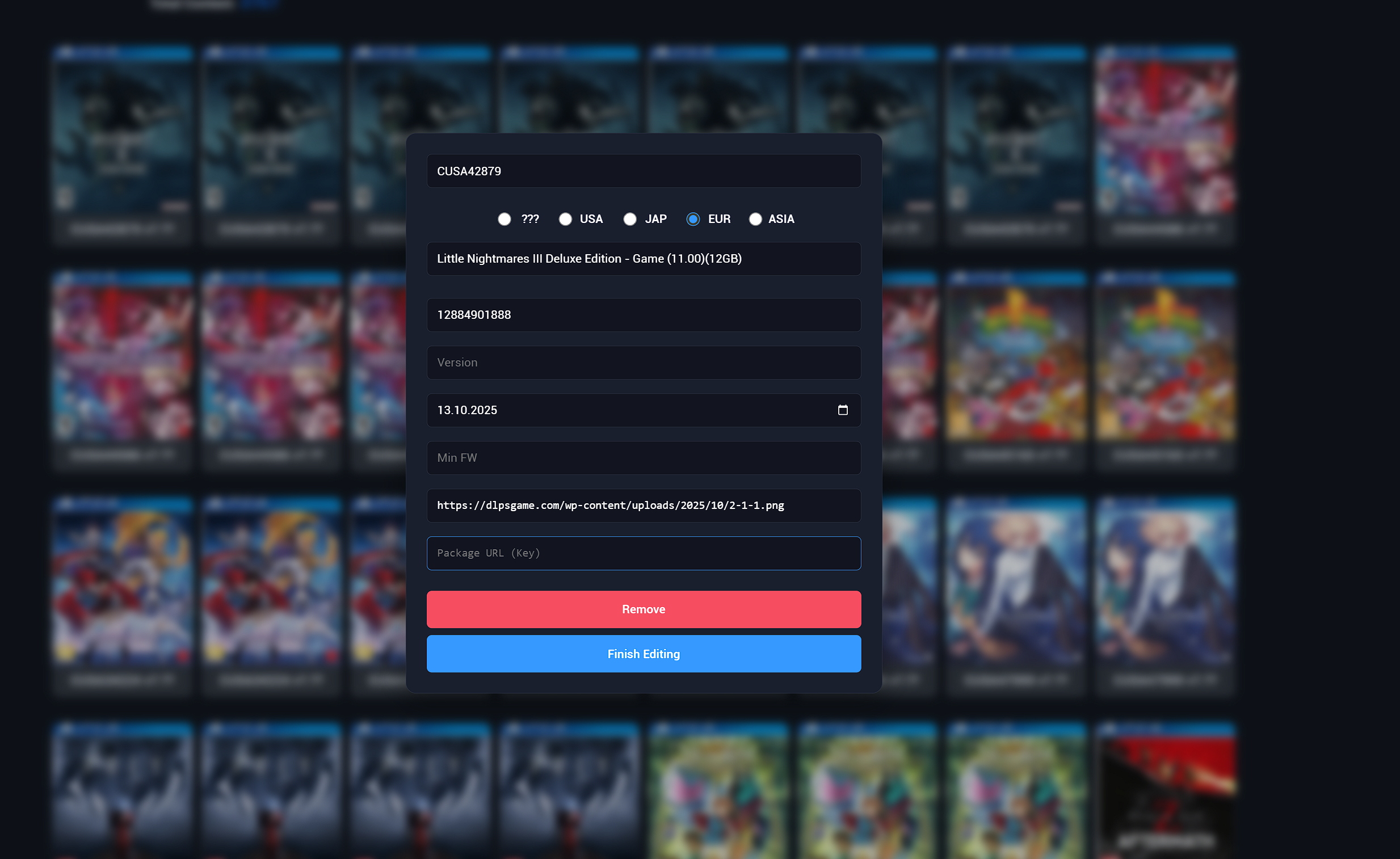Focus the Package URL (Key) field
Screen dimensions: 1400x859
(643, 553)
